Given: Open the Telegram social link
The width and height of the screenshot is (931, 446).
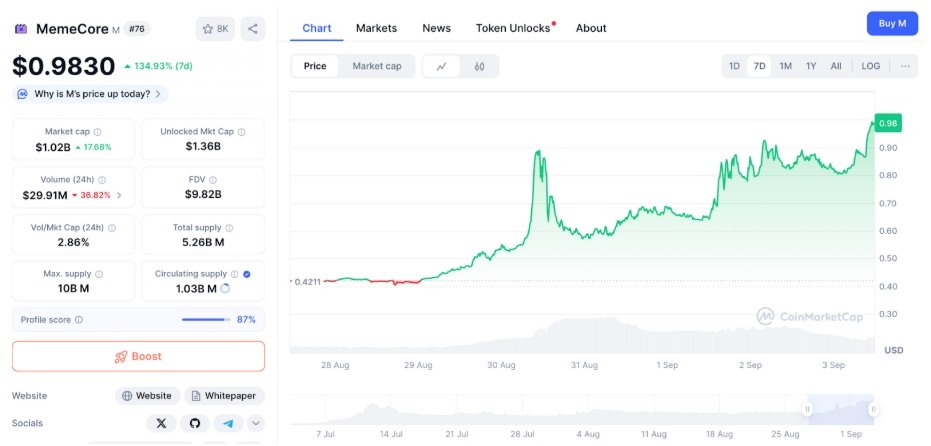Looking at the screenshot, I should pyautogui.click(x=229, y=423).
